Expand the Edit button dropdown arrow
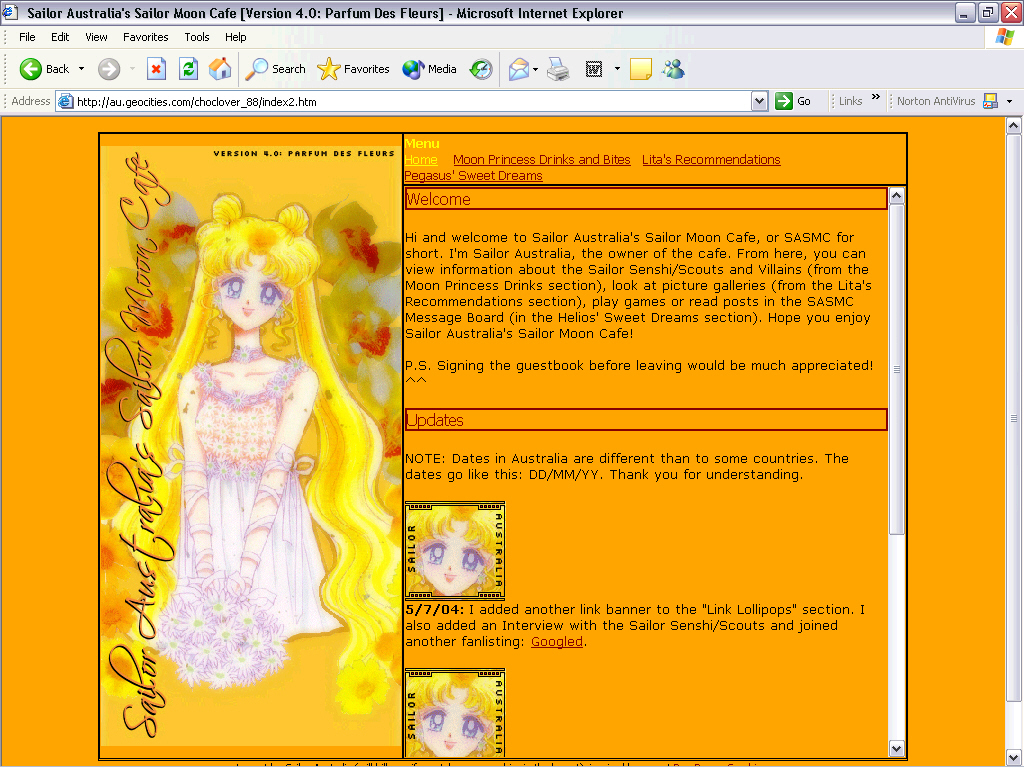 point(617,69)
